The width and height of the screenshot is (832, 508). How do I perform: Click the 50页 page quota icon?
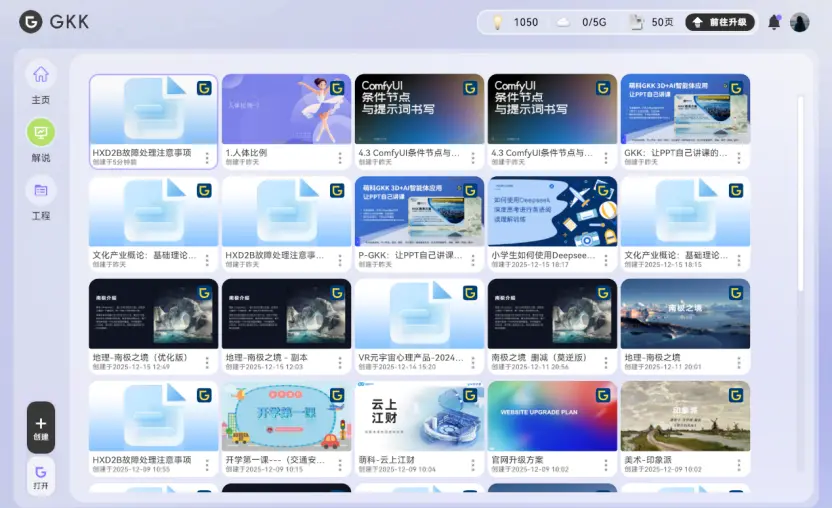pyautogui.click(x=634, y=22)
